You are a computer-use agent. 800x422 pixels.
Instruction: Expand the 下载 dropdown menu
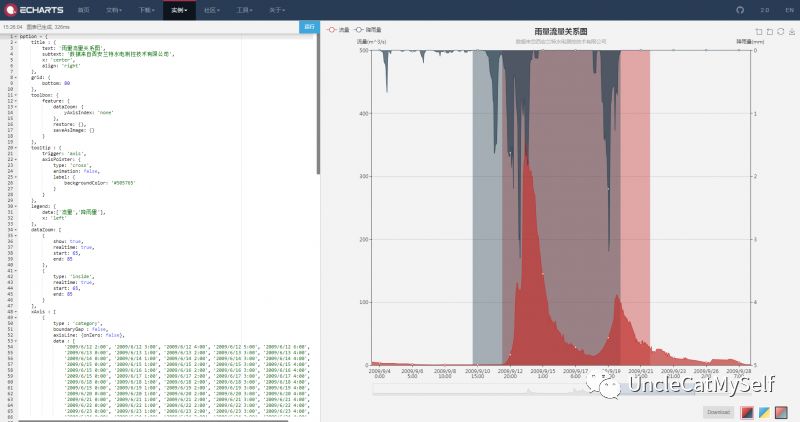(146, 10)
